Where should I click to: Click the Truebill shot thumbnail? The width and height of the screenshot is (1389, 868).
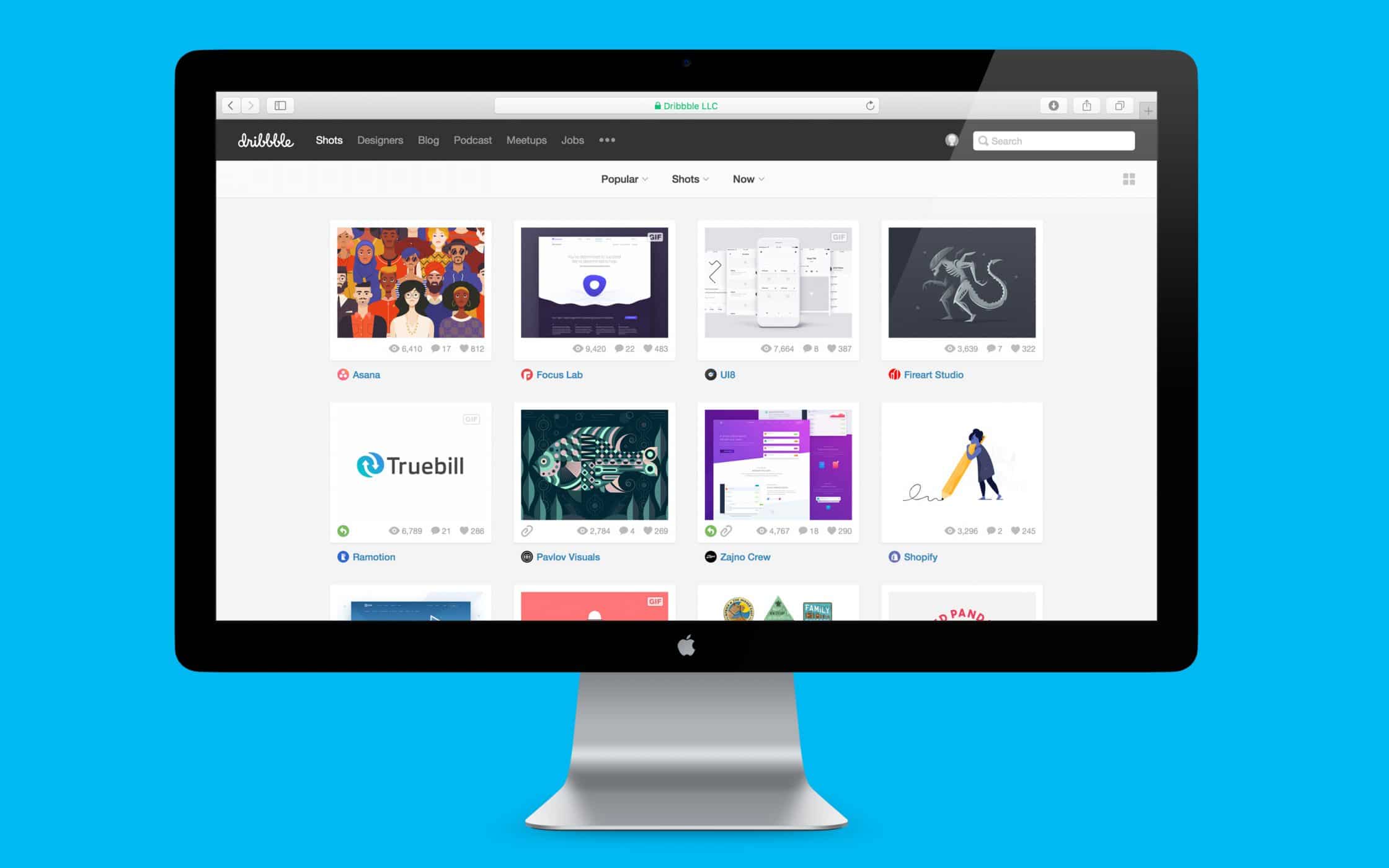point(410,464)
